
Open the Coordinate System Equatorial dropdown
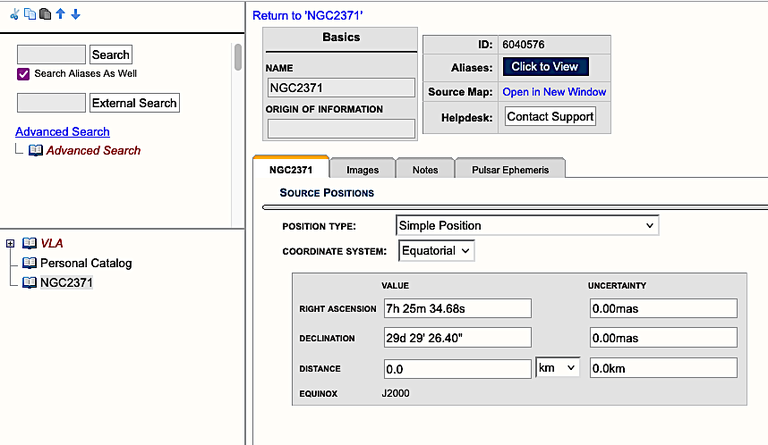436,251
